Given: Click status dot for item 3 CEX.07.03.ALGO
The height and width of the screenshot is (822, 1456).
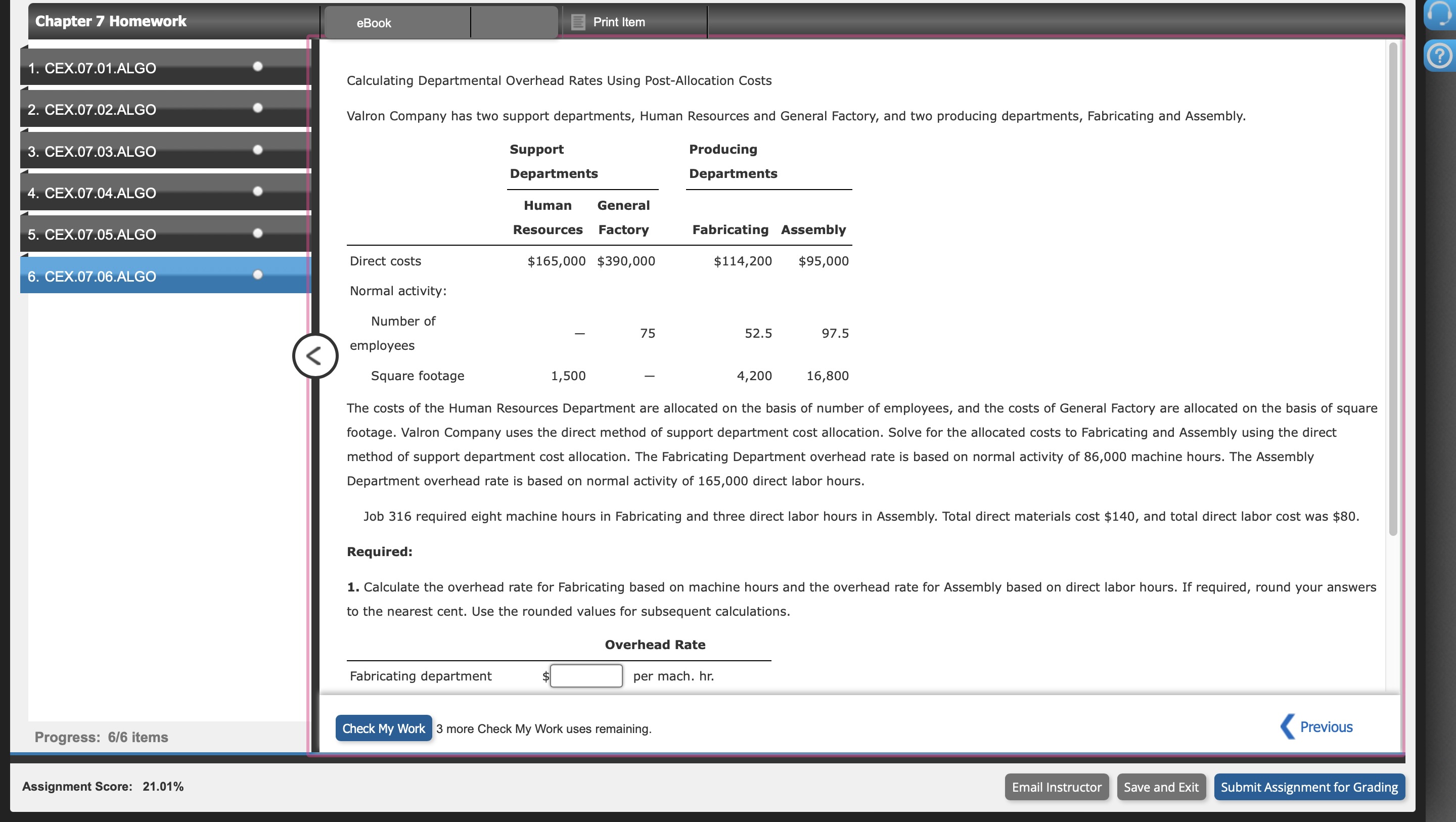Looking at the screenshot, I should tap(258, 150).
